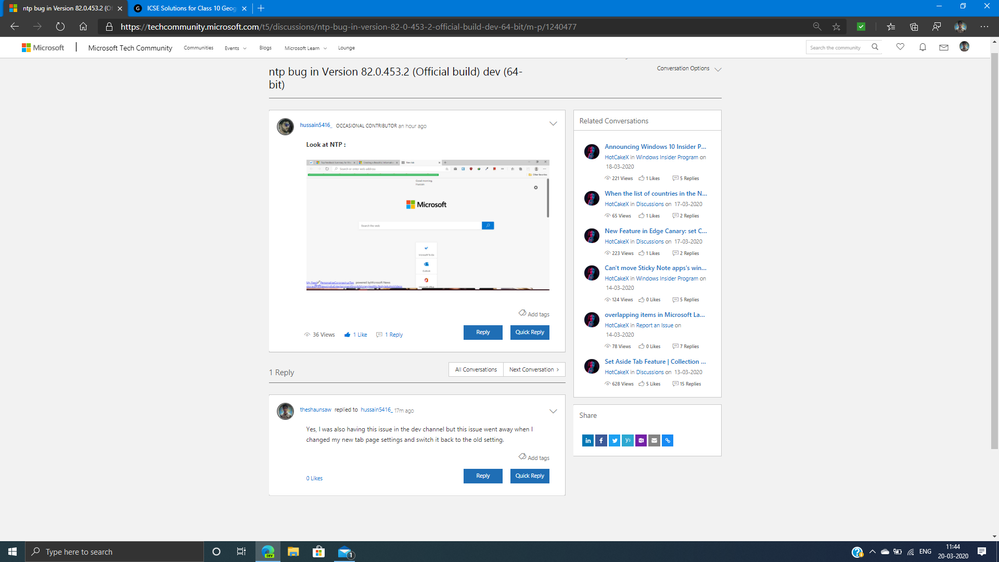Go back to the previous page
999x562 pixels.
pos(15,27)
